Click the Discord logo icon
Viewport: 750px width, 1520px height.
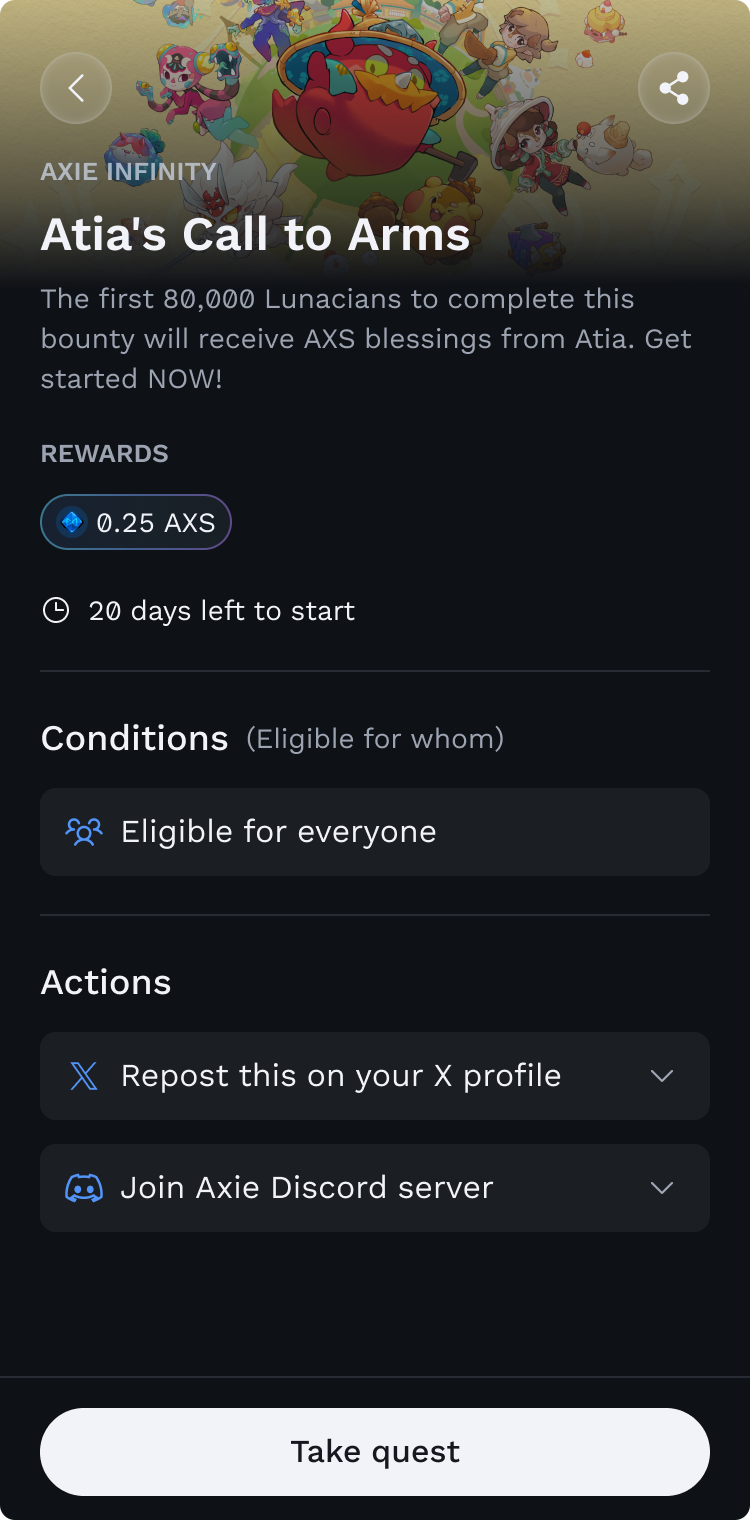point(84,1188)
